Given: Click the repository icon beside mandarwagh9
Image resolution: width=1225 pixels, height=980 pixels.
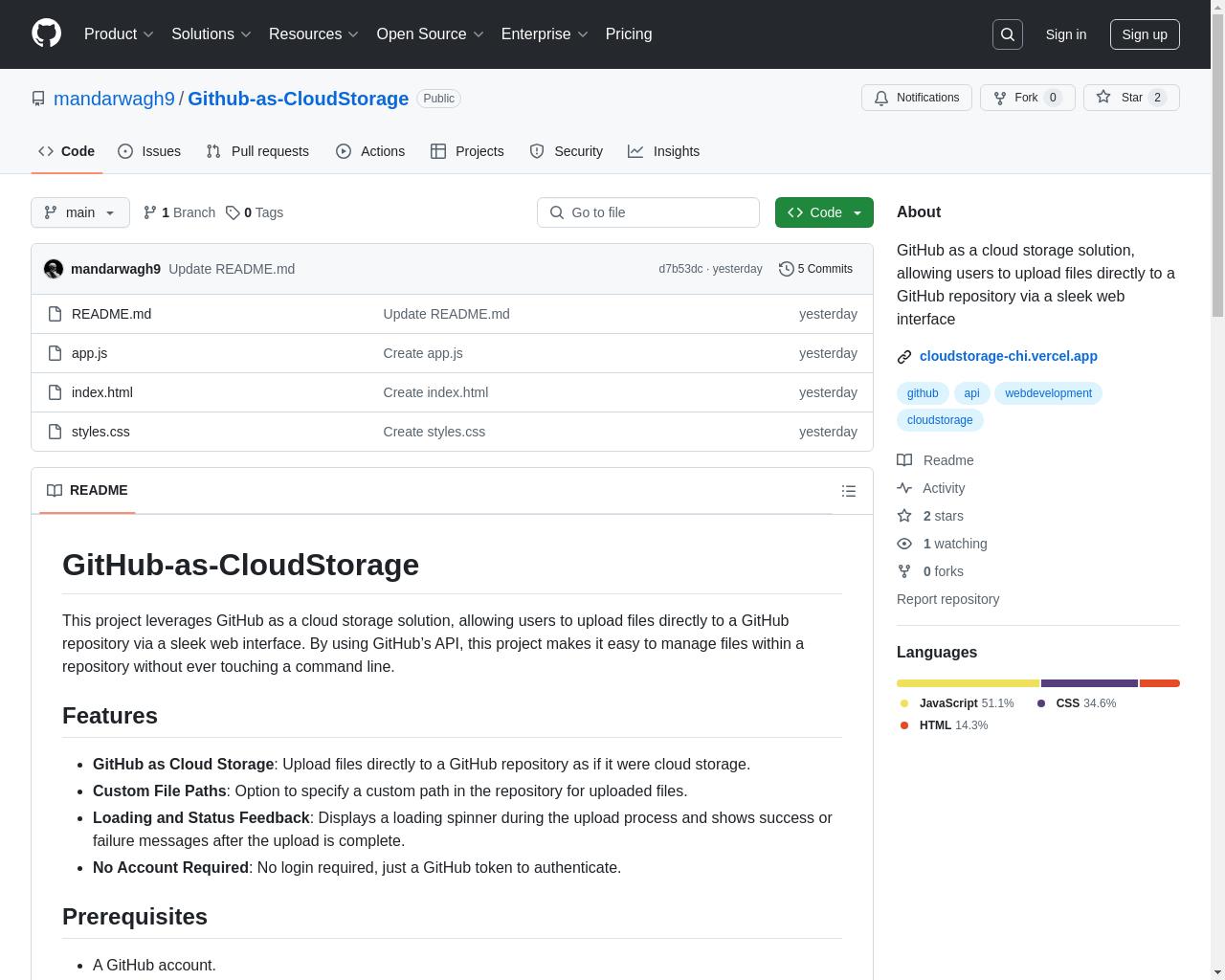Looking at the screenshot, I should coord(38,99).
